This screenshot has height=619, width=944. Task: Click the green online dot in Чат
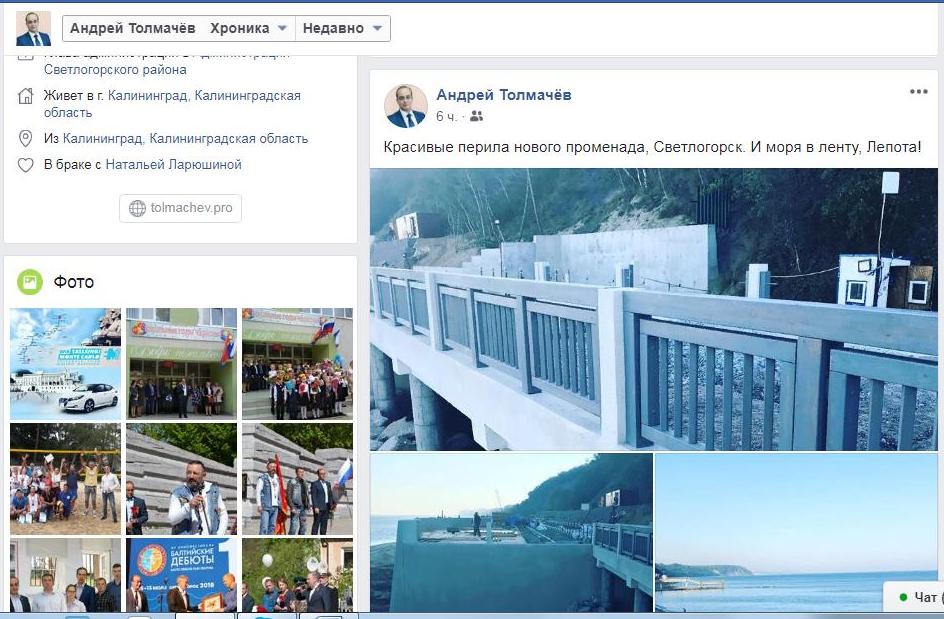tap(902, 597)
